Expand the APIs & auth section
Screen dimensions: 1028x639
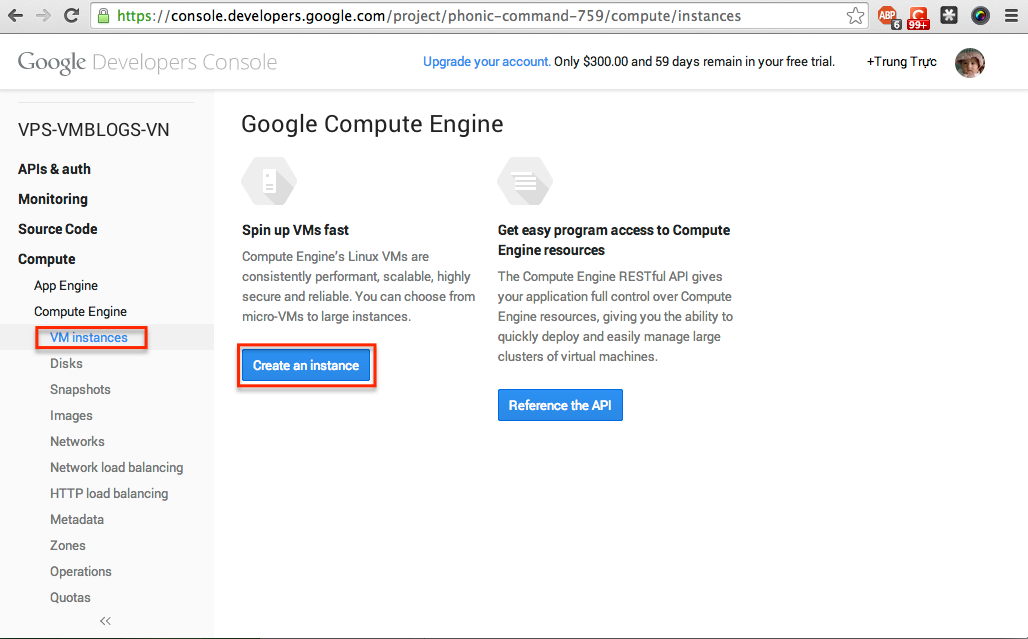click(54, 169)
